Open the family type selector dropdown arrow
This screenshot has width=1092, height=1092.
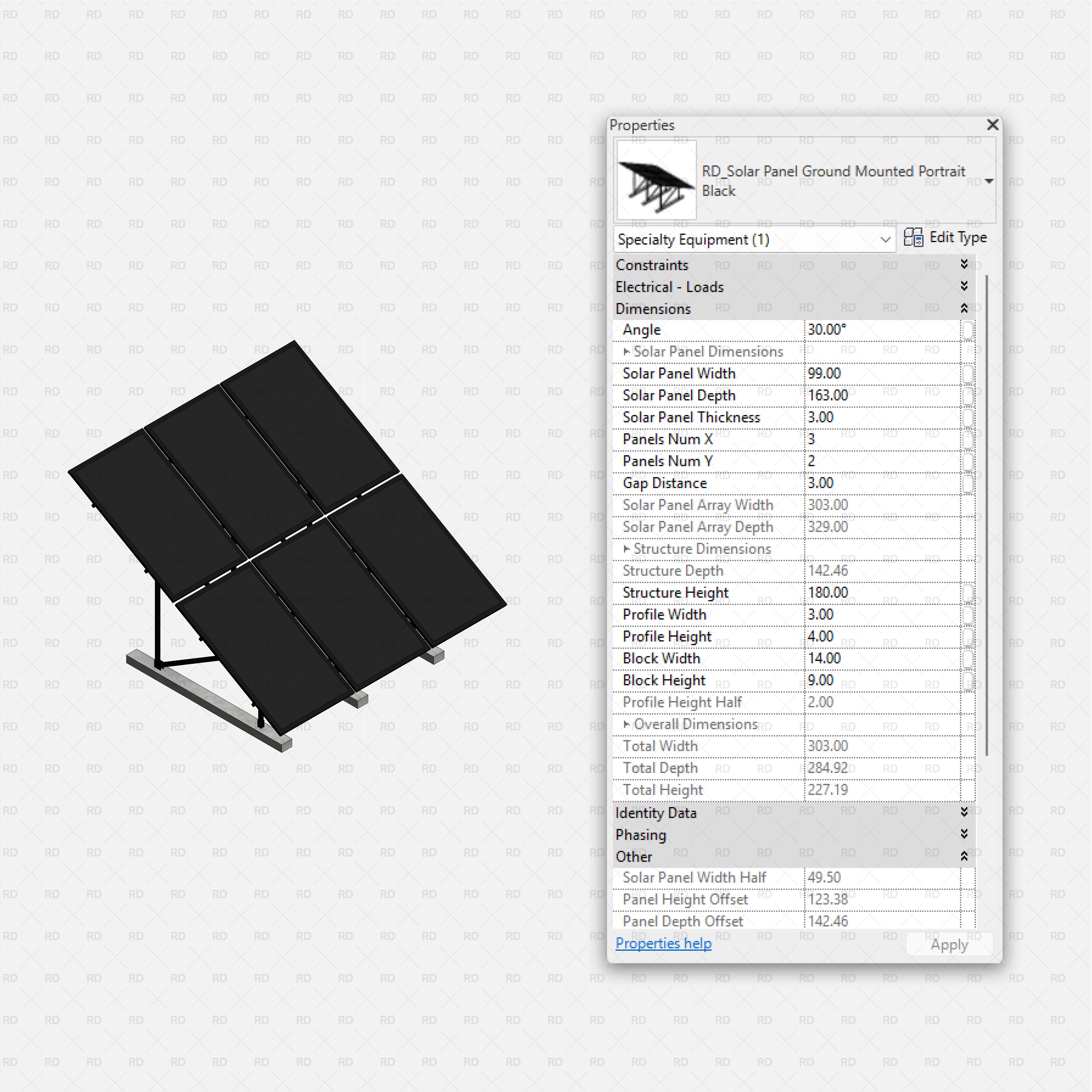[x=989, y=182]
